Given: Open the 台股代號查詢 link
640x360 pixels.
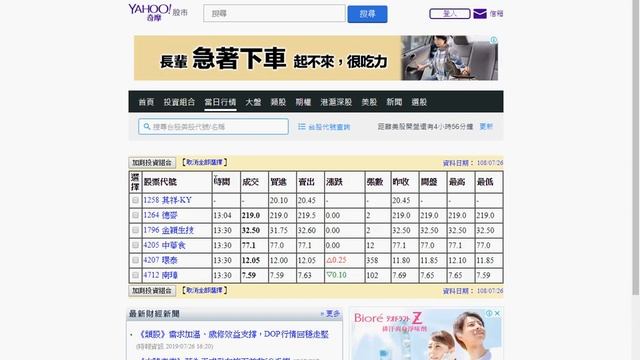Looking at the screenshot, I should pos(329,127).
